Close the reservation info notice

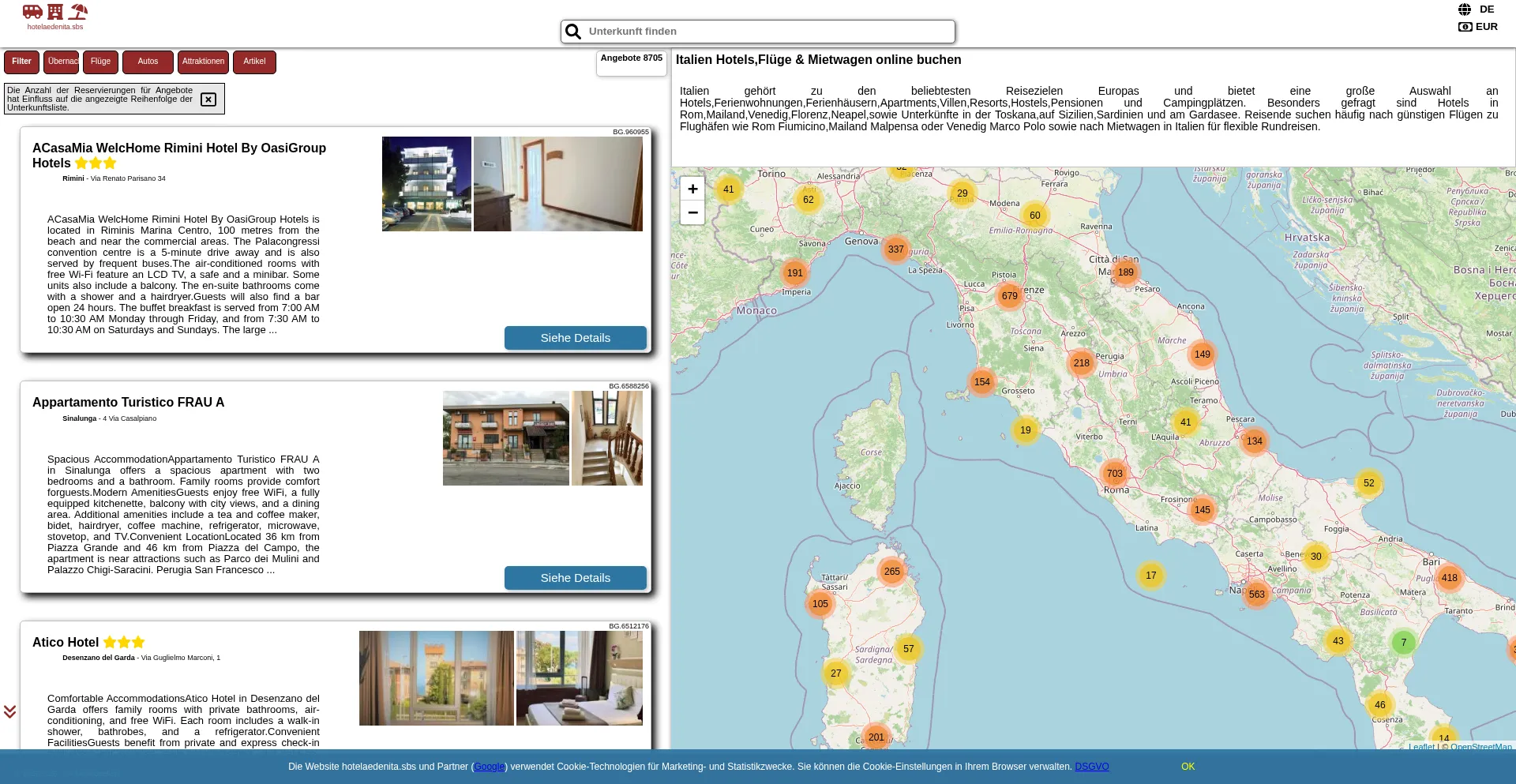(x=208, y=99)
